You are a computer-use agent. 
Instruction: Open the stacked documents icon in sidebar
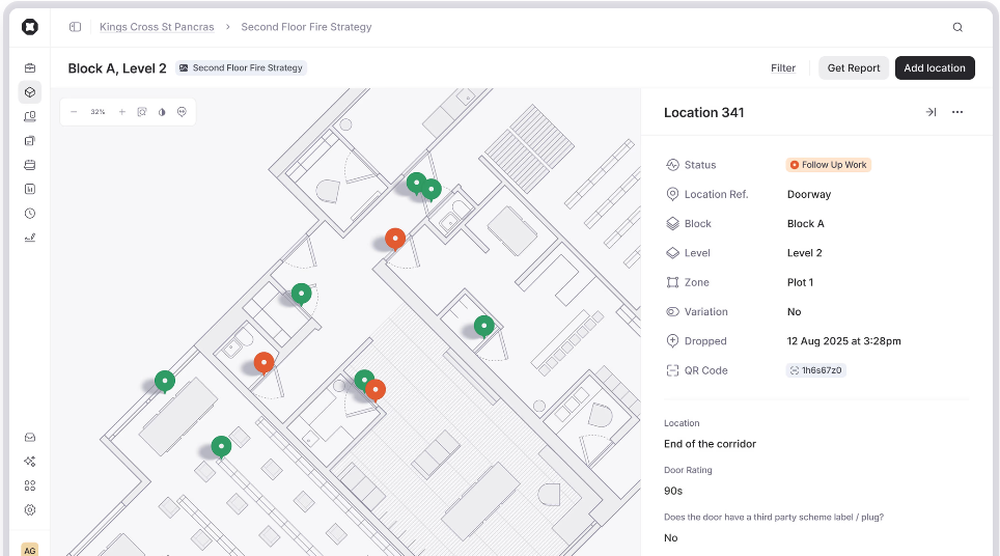tap(30, 141)
